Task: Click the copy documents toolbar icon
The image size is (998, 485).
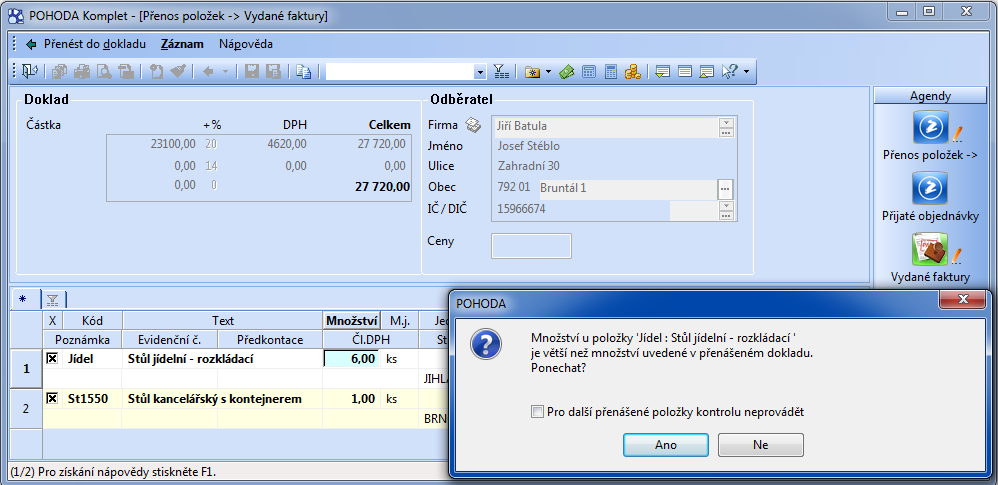Action: (304, 72)
